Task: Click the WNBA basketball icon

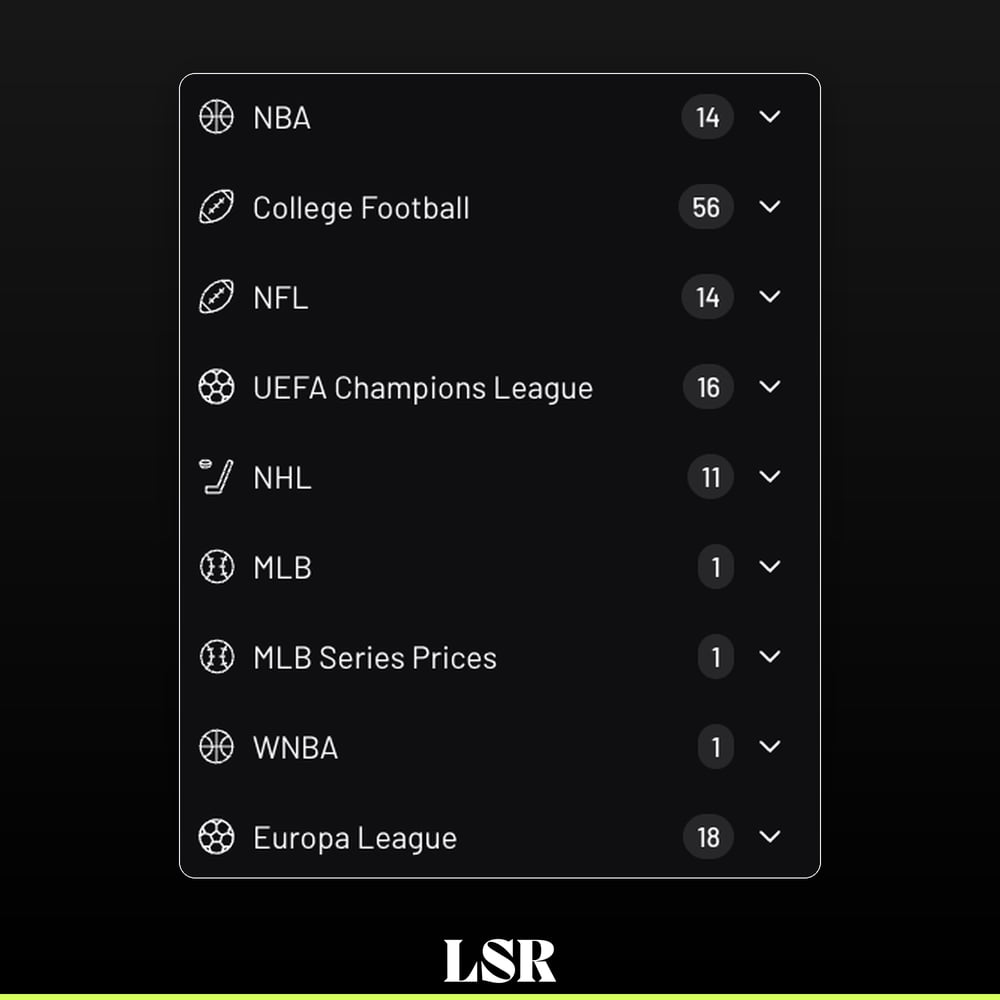Action: pos(216,746)
